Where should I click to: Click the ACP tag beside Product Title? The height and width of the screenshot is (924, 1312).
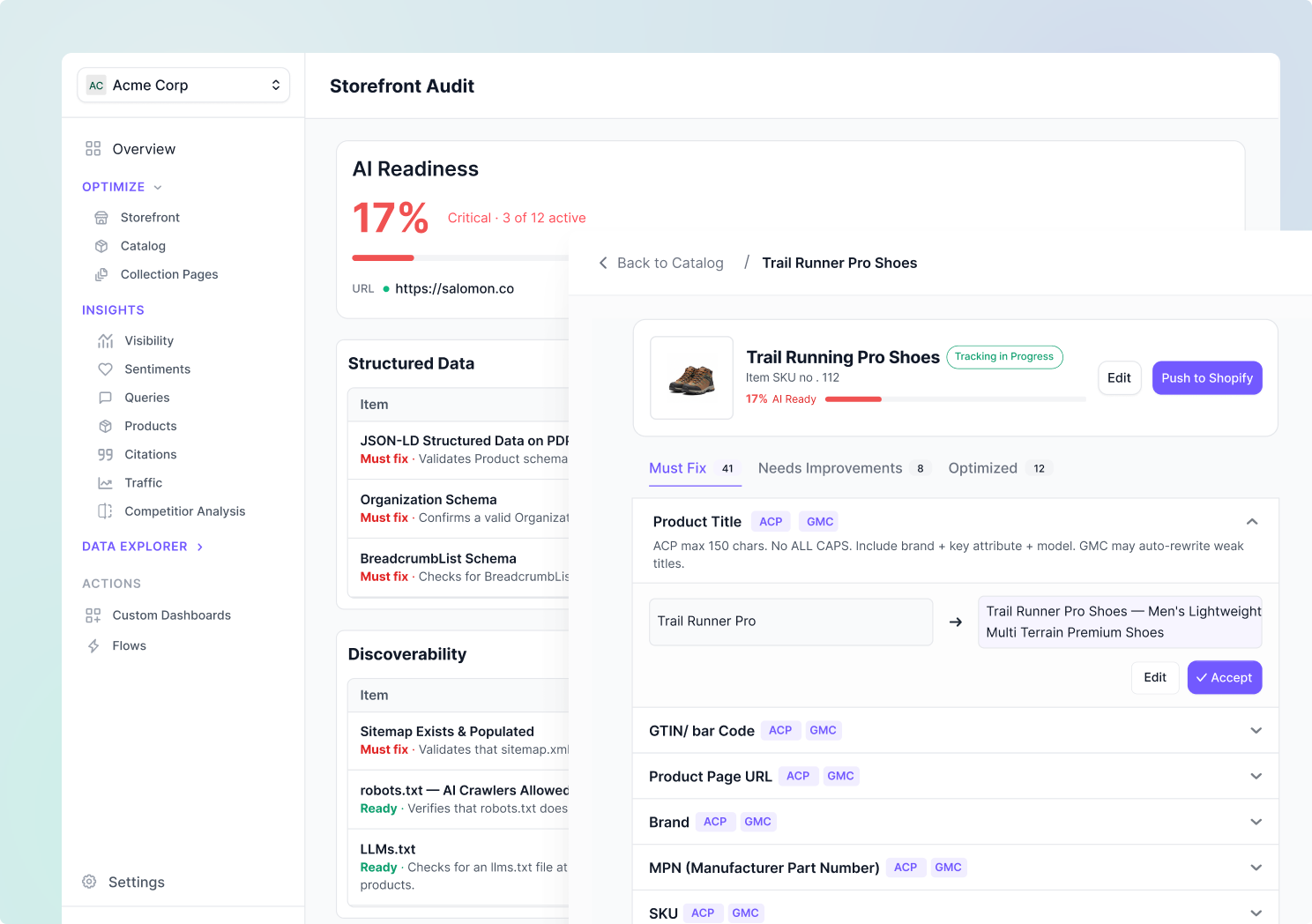[771, 522]
